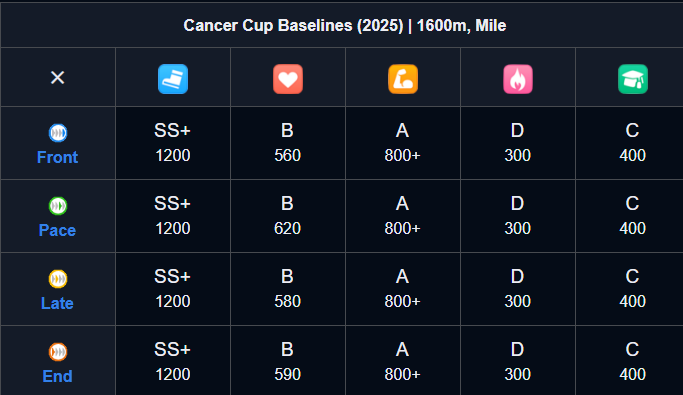
Task: Click the orange flexed arm Power icon
Action: click(x=403, y=79)
